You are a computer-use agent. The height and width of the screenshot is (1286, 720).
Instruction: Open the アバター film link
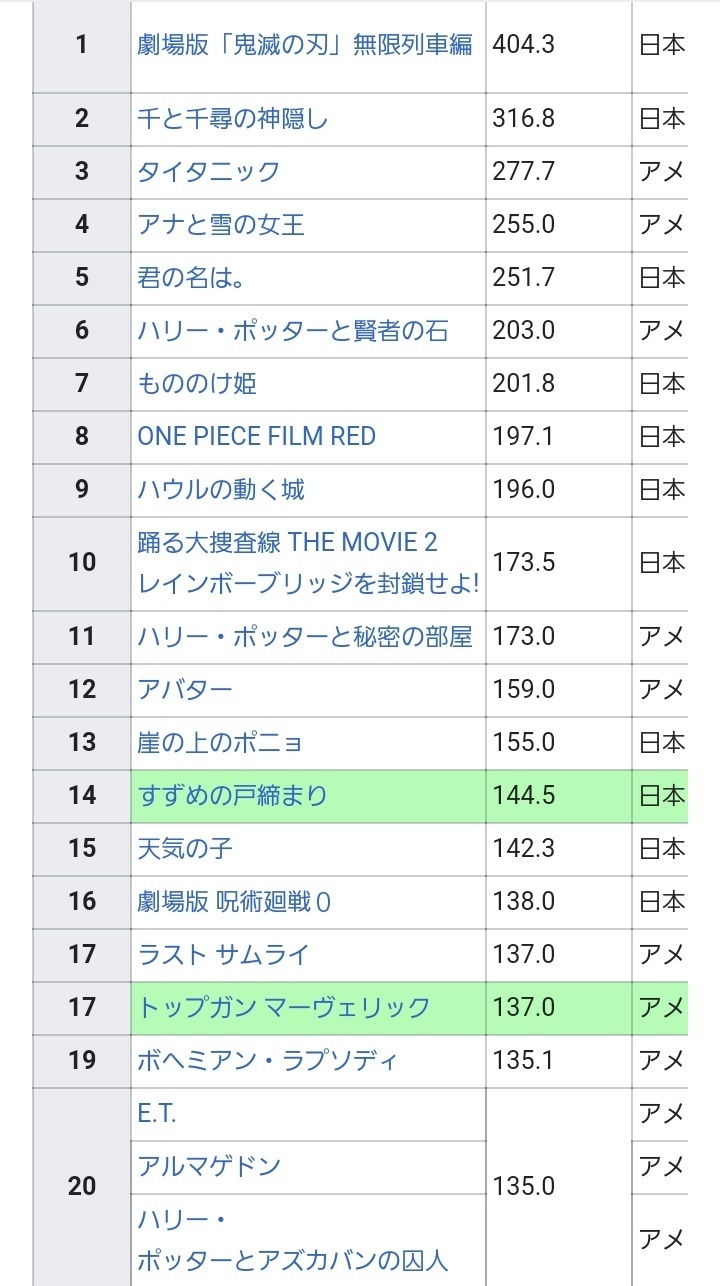(x=185, y=690)
